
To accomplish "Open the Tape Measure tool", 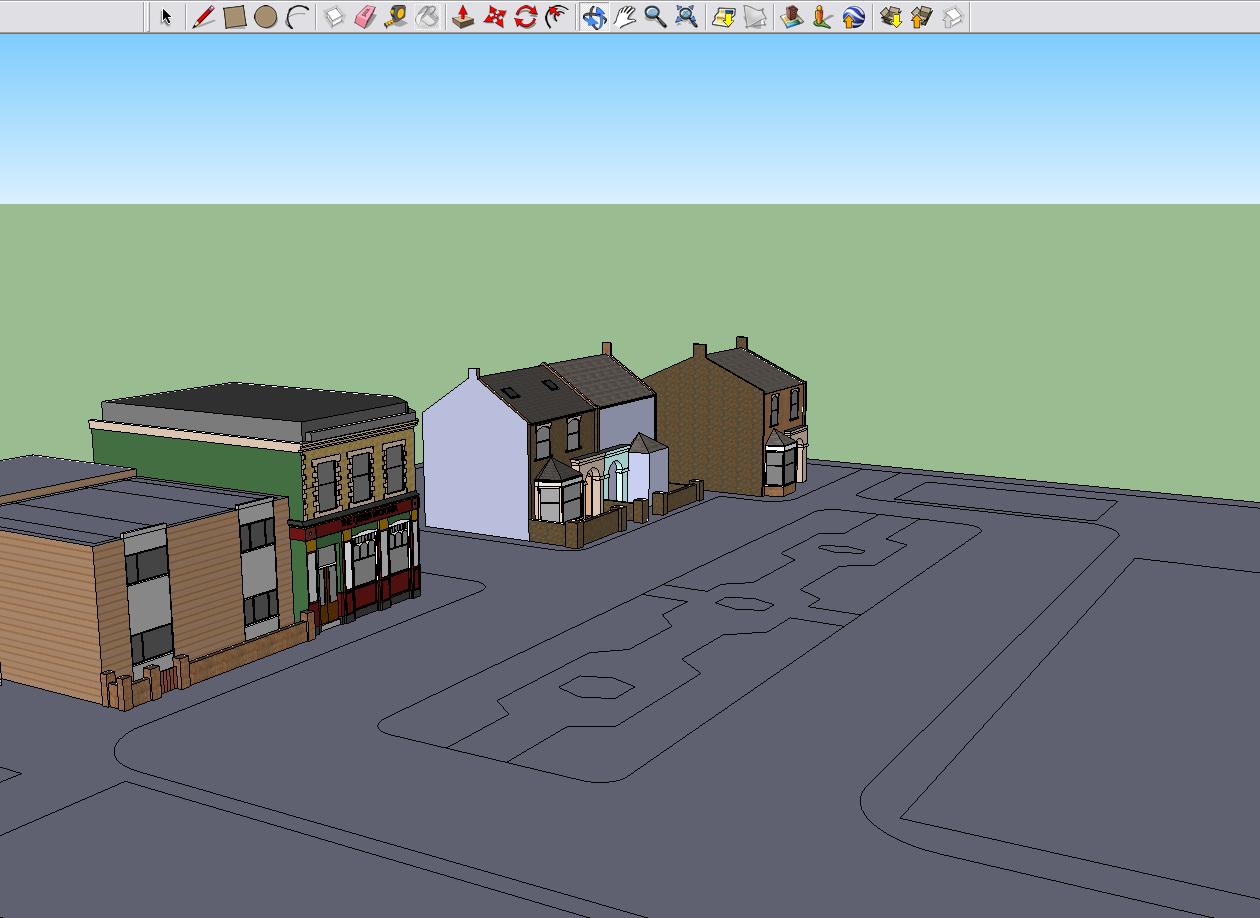I will (396, 17).
